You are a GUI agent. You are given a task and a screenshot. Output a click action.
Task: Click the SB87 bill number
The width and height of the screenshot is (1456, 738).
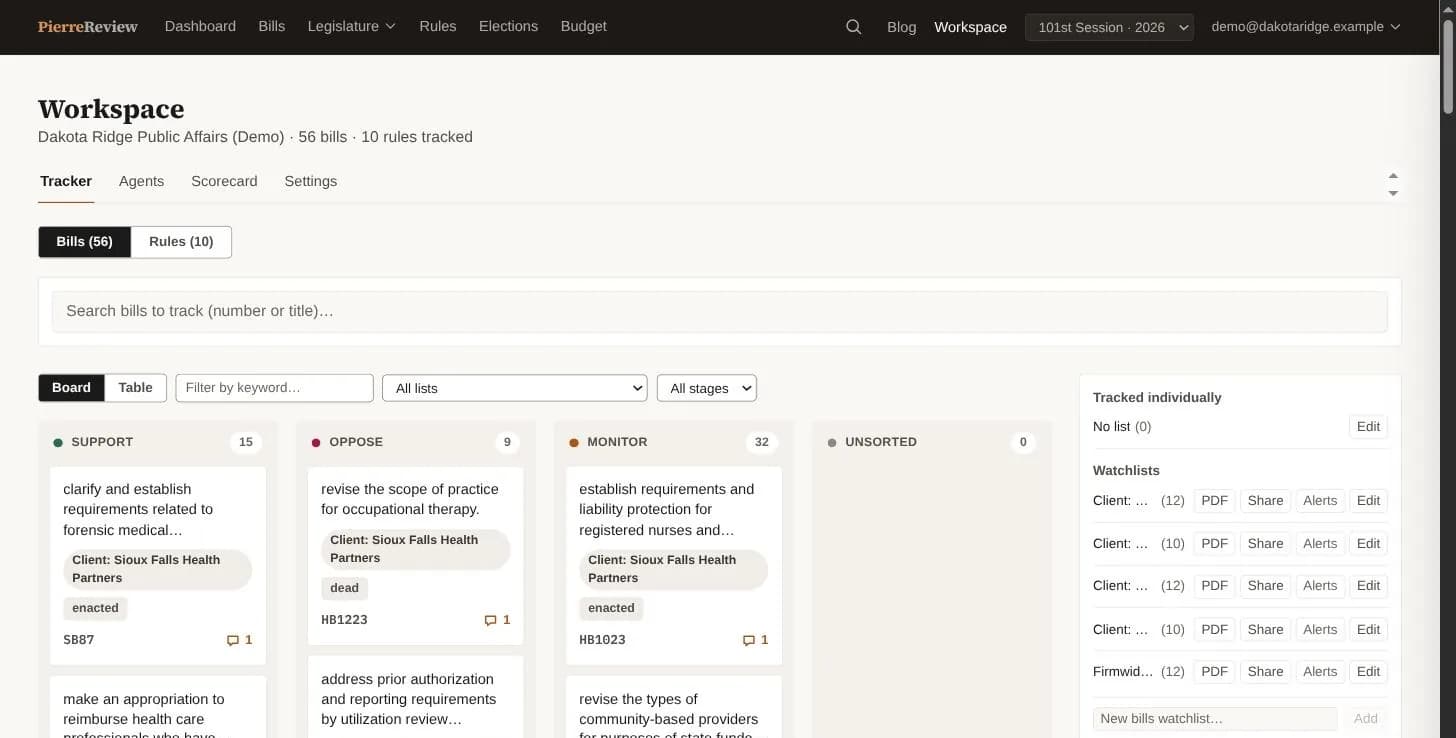[79, 640]
